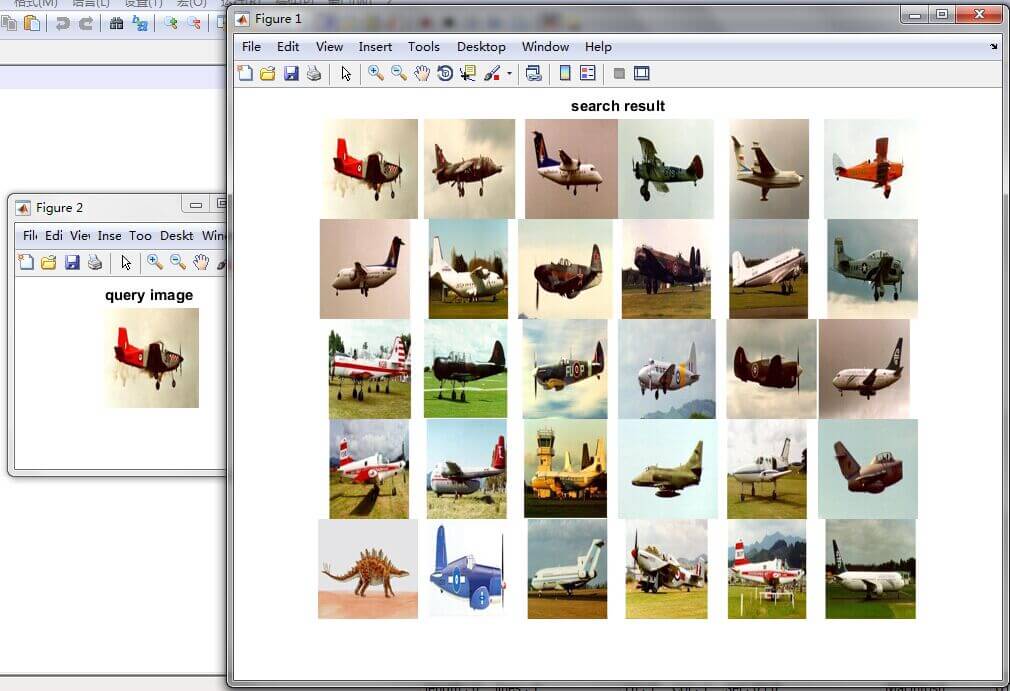Image resolution: width=1010 pixels, height=691 pixels.
Task: Select the Zoom In tool on Figure 1 toolbar
Action: (376, 73)
